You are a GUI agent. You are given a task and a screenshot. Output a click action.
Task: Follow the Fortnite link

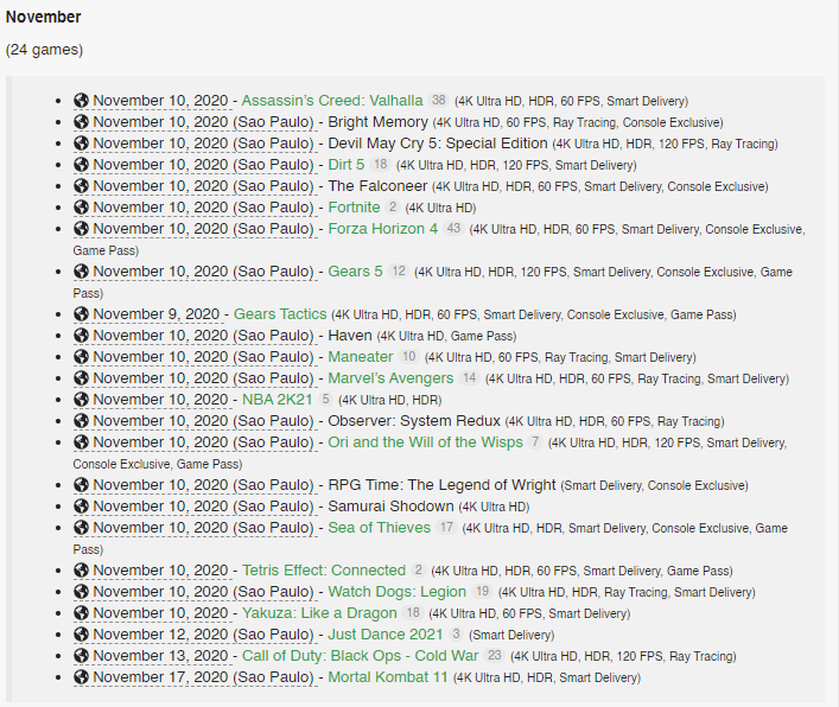(x=354, y=208)
